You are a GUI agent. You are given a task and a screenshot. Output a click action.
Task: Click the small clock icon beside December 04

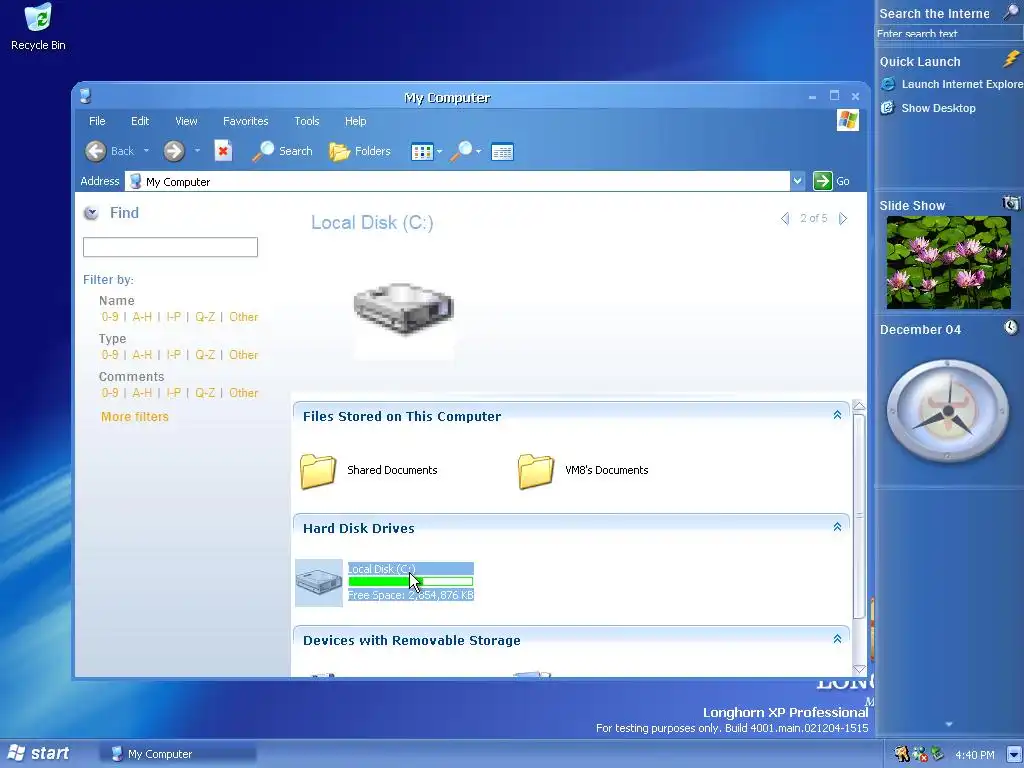1011,327
